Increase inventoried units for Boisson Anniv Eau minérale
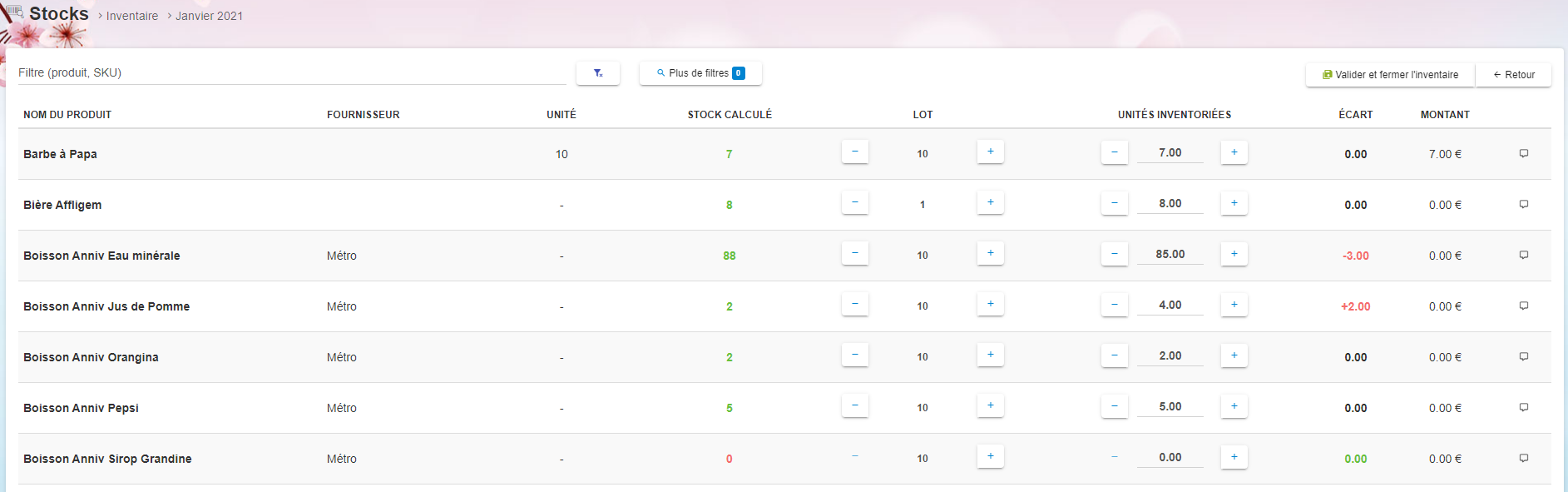Image resolution: width=1568 pixels, height=492 pixels. pos(1234,254)
